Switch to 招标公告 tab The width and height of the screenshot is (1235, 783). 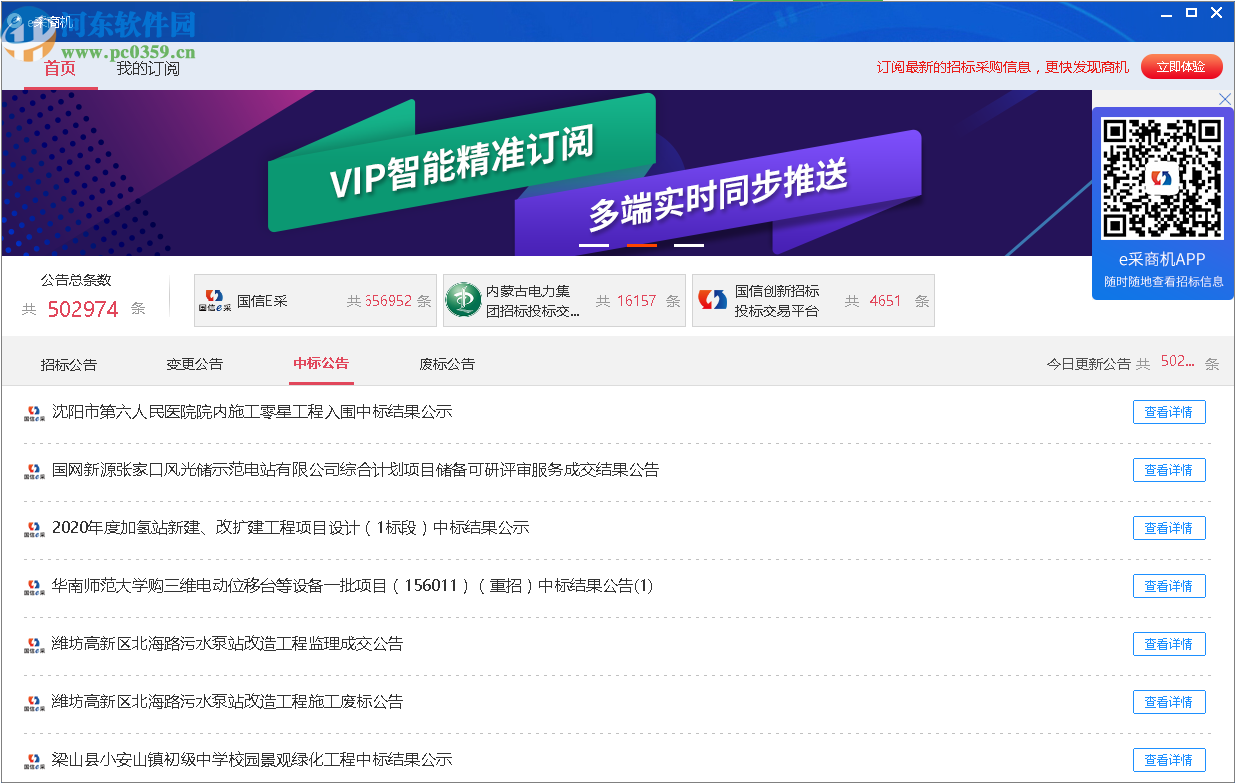point(69,364)
